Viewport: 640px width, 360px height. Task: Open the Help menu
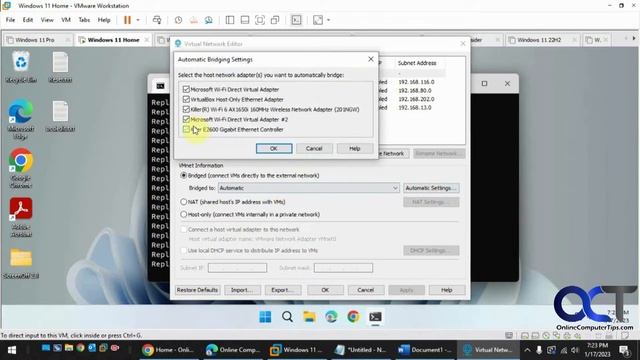104,20
